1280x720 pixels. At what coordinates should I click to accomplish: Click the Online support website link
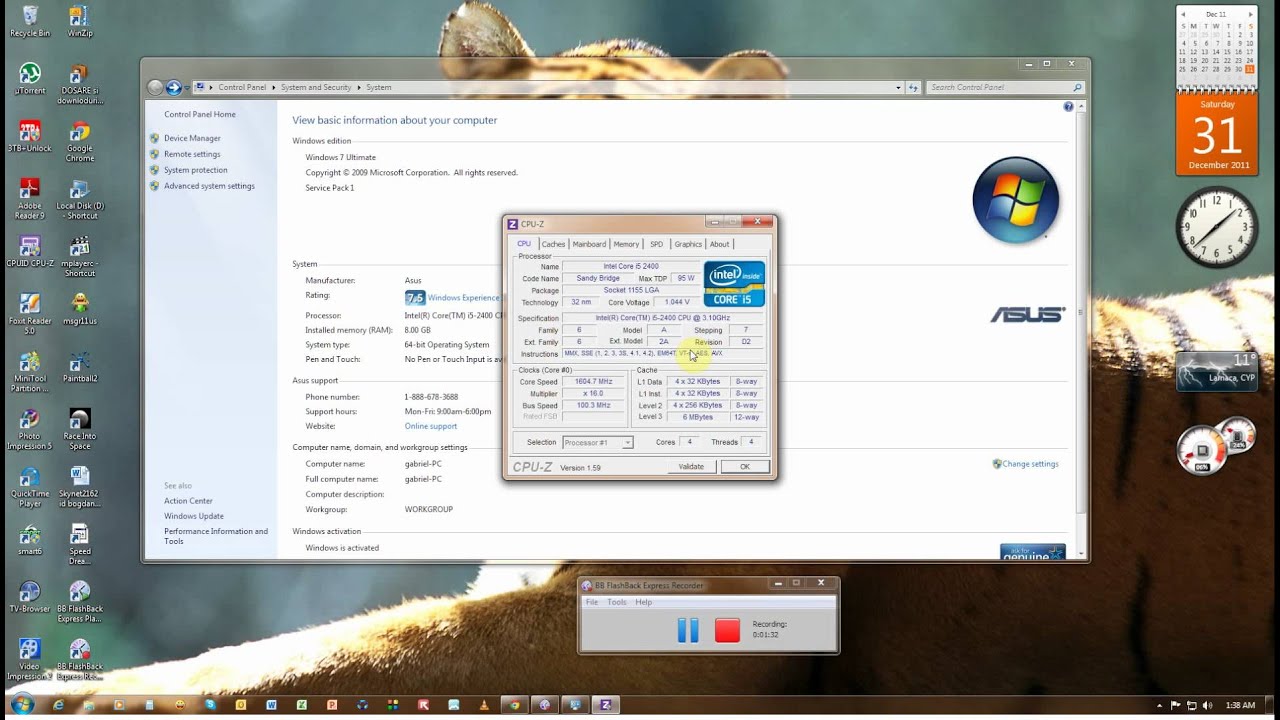pos(431,426)
